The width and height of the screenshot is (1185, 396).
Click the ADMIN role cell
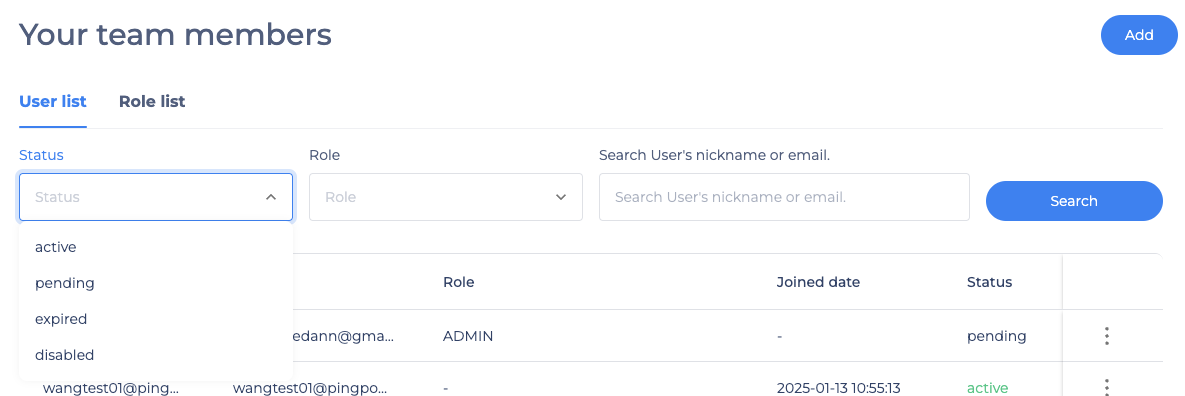(x=468, y=336)
